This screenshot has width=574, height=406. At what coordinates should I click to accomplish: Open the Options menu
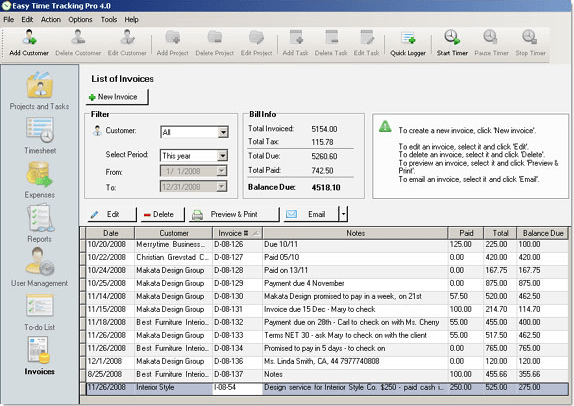click(81, 19)
